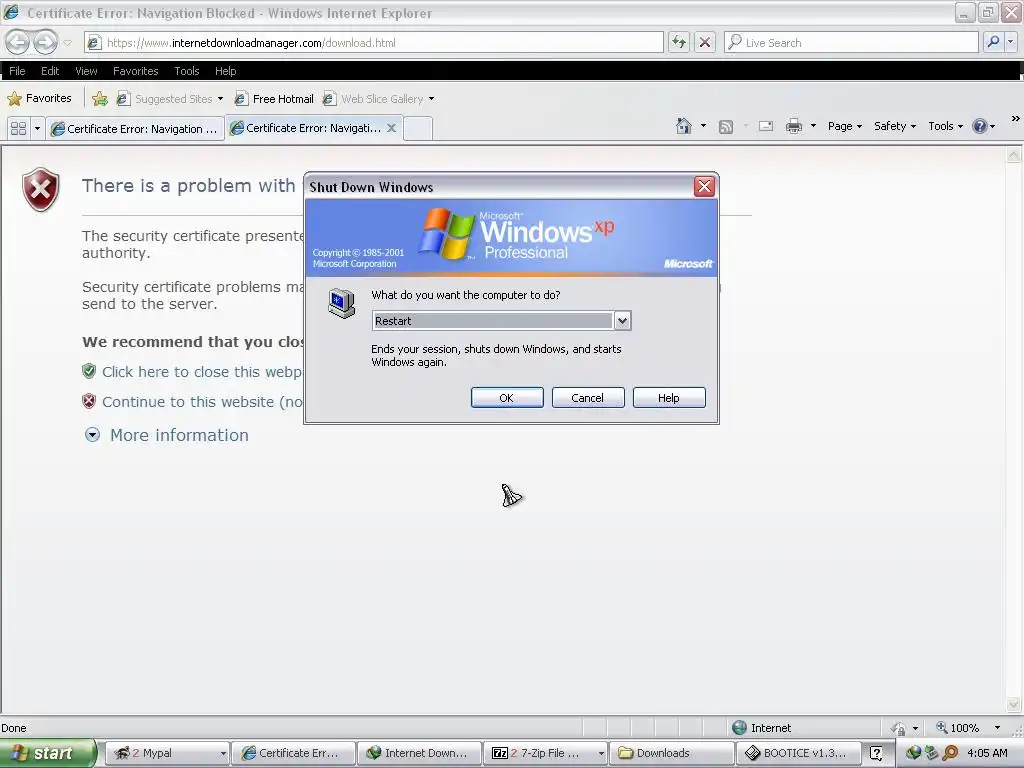Click the page icon in address bar
The width and height of the screenshot is (1024, 768).
point(94,43)
